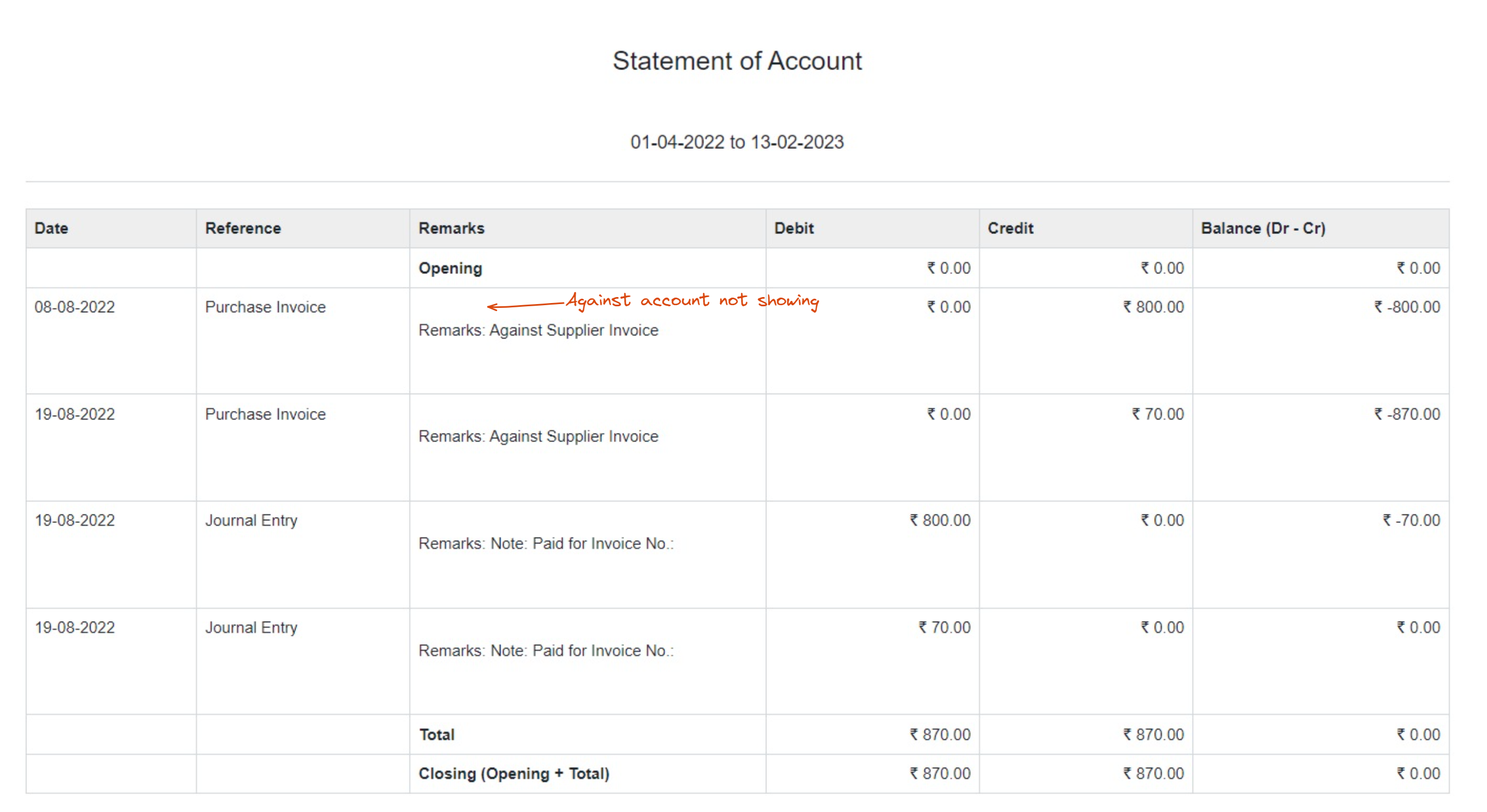The height and width of the screenshot is (812, 1487).
Task: Select the date range 01-04-2022 to 13-02-2023
Action: click(737, 142)
